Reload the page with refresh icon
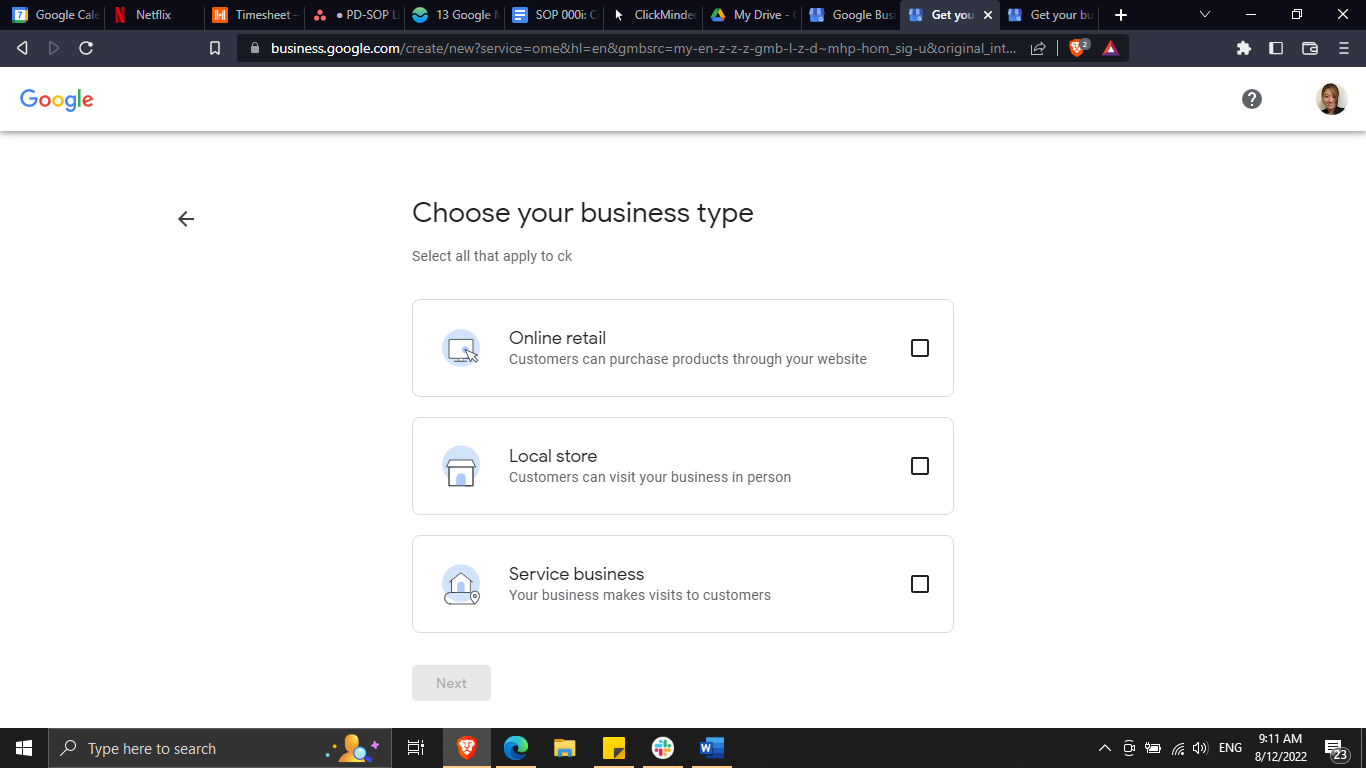 pyautogui.click(x=86, y=48)
